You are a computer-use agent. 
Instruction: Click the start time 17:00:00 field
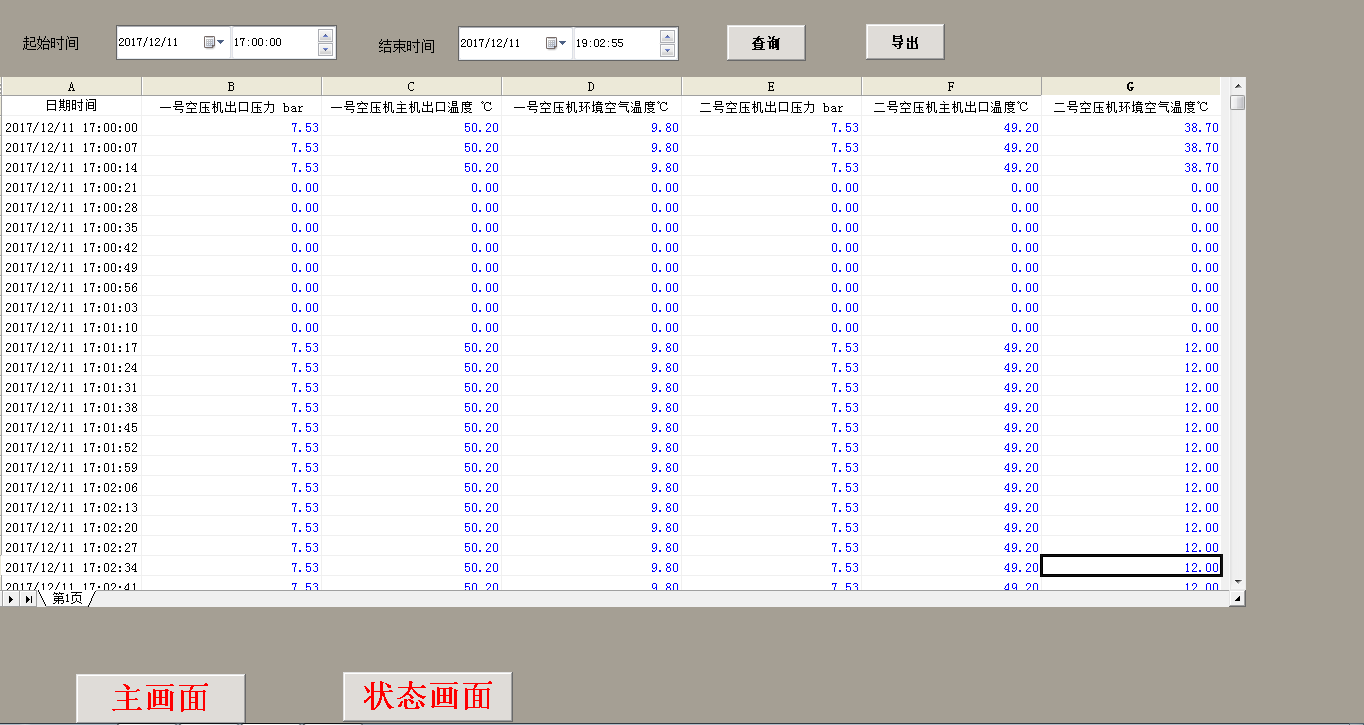click(x=272, y=43)
